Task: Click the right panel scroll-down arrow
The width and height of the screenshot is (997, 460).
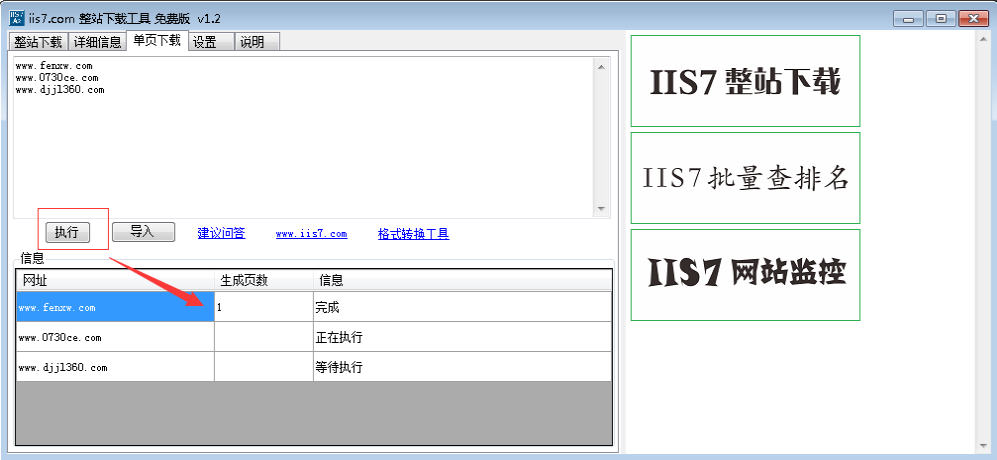Action: click(982, 444)
